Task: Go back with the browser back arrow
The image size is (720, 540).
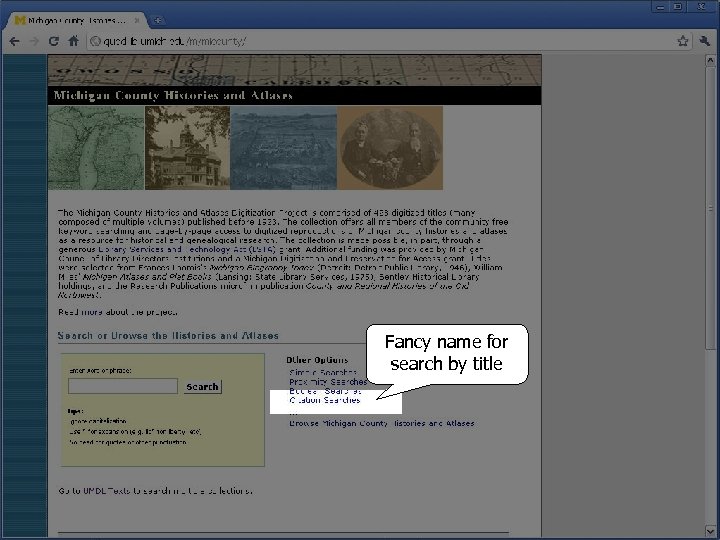Action: coord(14,41)
